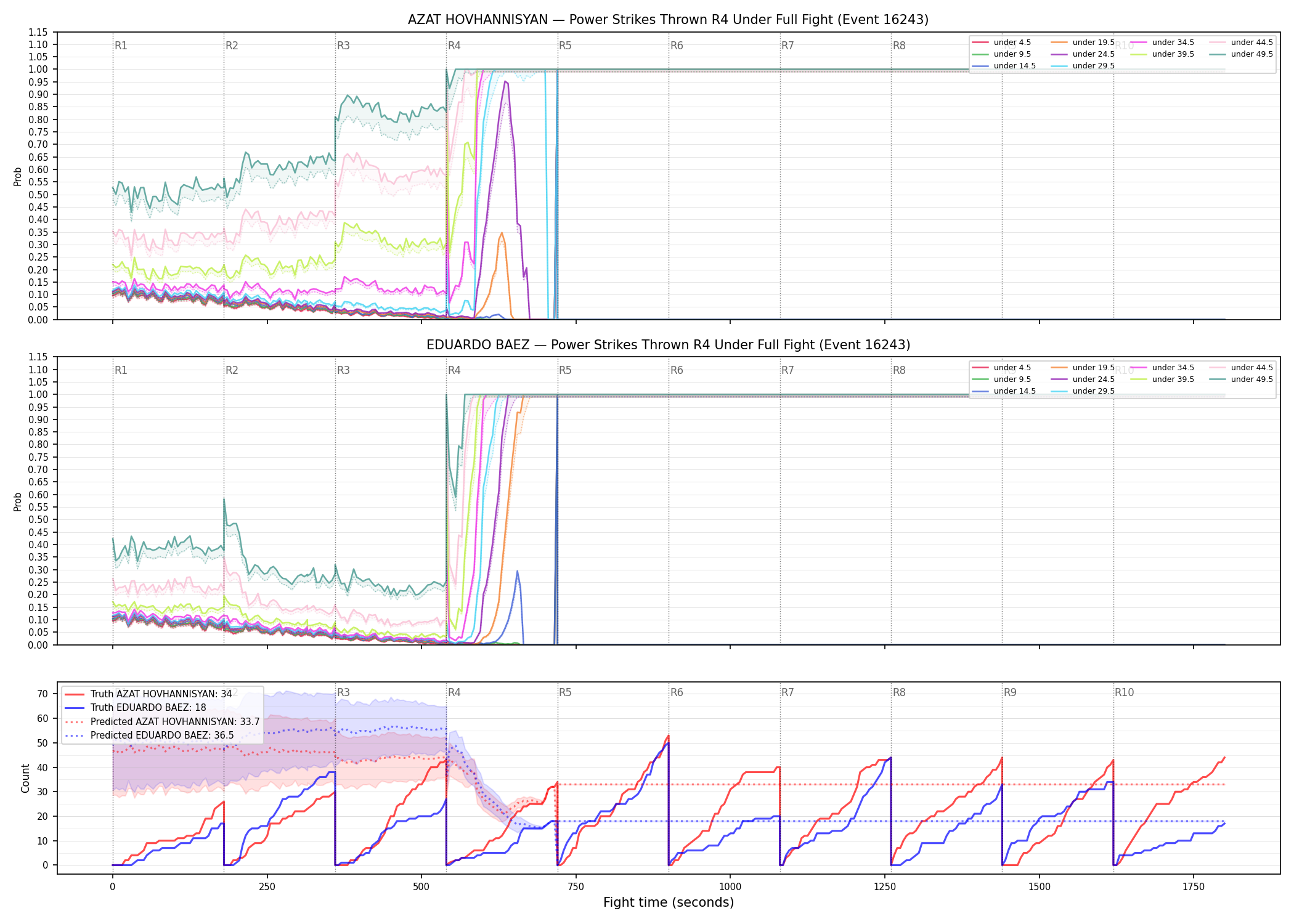Click the 'Fight time (seconds)' axis label

coord(669,902)
